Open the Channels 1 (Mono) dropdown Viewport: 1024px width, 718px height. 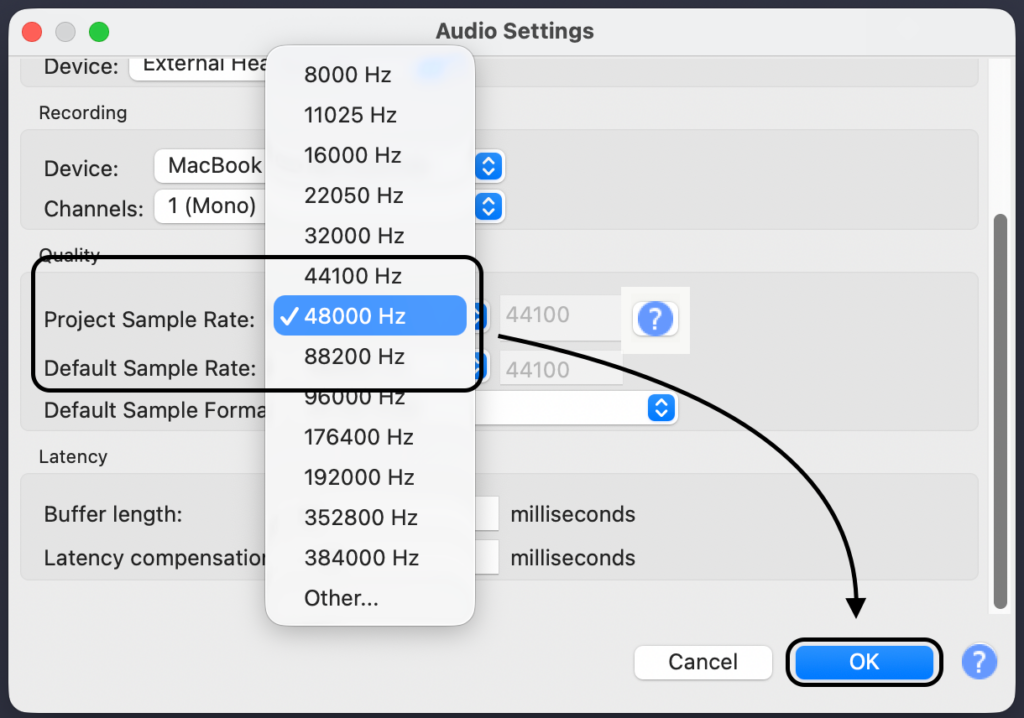tap(488, 207)
